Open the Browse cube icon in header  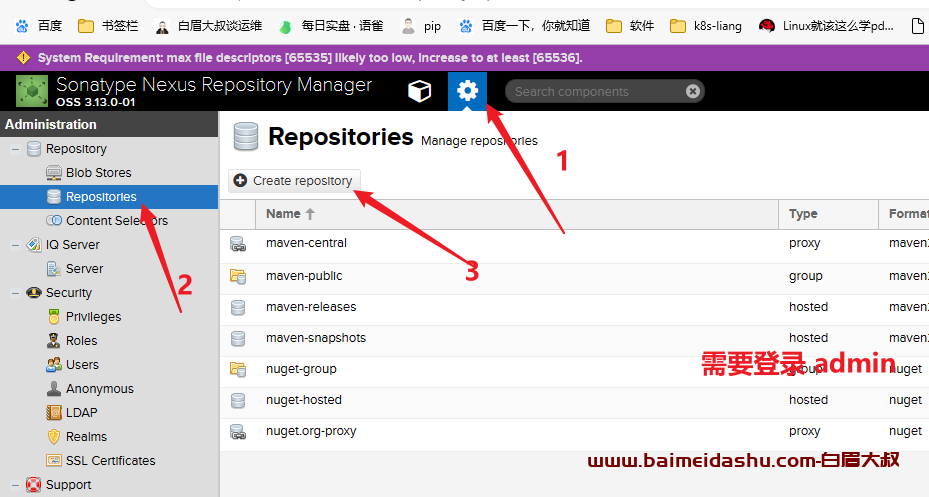[x=419, y=91]
